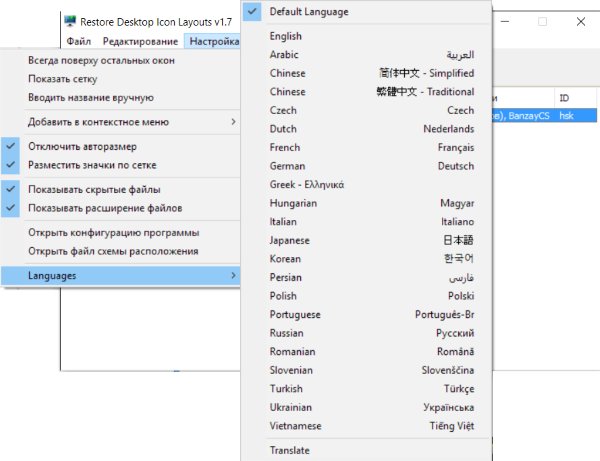
Task: Switch language to English
Action: 286,36
